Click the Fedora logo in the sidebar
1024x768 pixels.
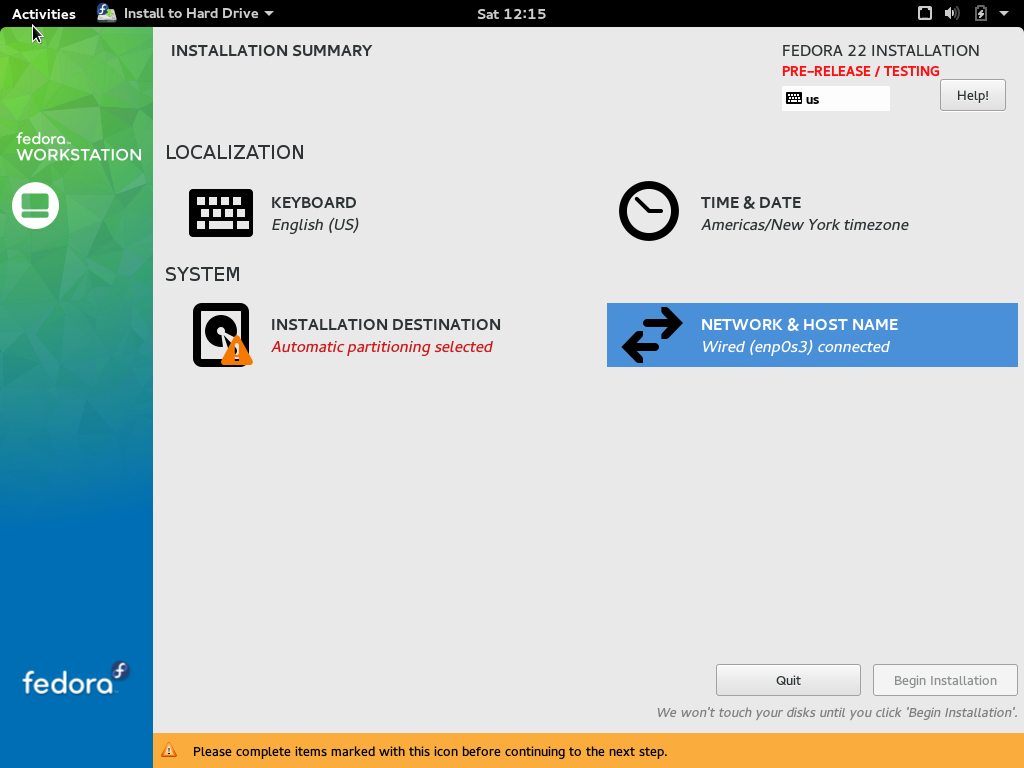76,679
